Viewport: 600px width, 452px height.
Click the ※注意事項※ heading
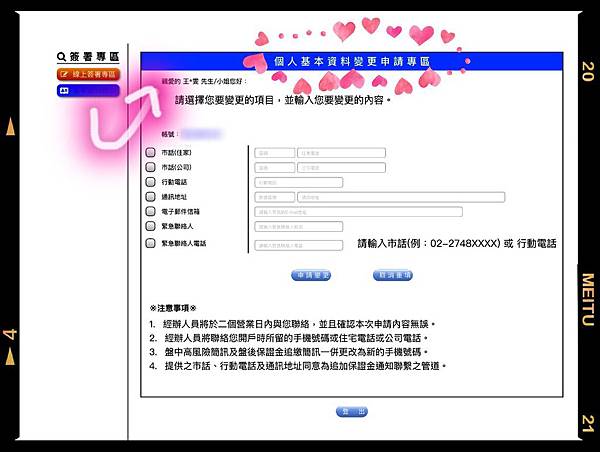tap(173, 308)
